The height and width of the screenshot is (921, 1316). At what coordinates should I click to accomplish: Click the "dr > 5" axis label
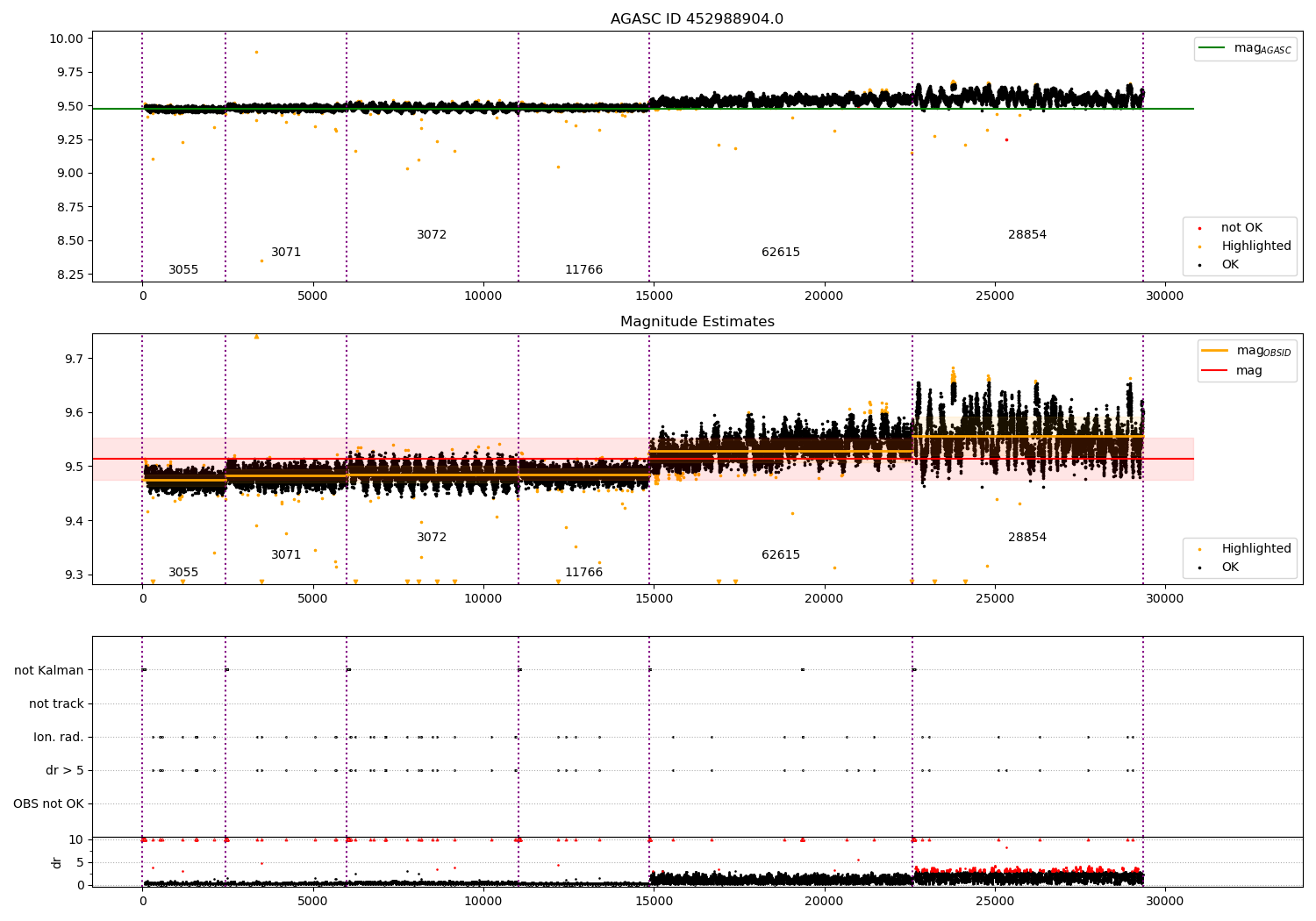point(65,770)
